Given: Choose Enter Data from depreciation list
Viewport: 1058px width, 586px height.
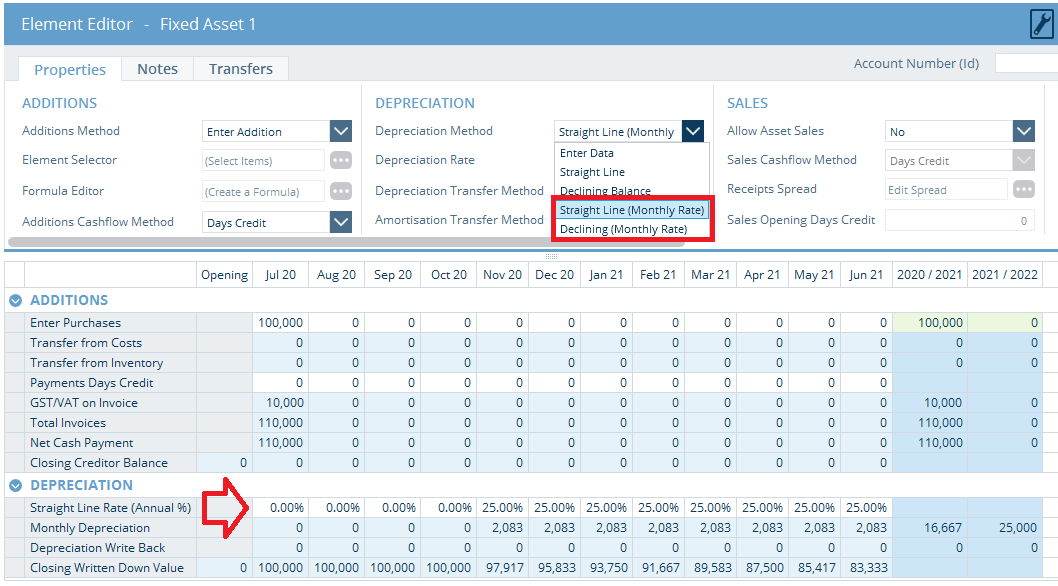Looking at the screenshot, I should point(587,153).
